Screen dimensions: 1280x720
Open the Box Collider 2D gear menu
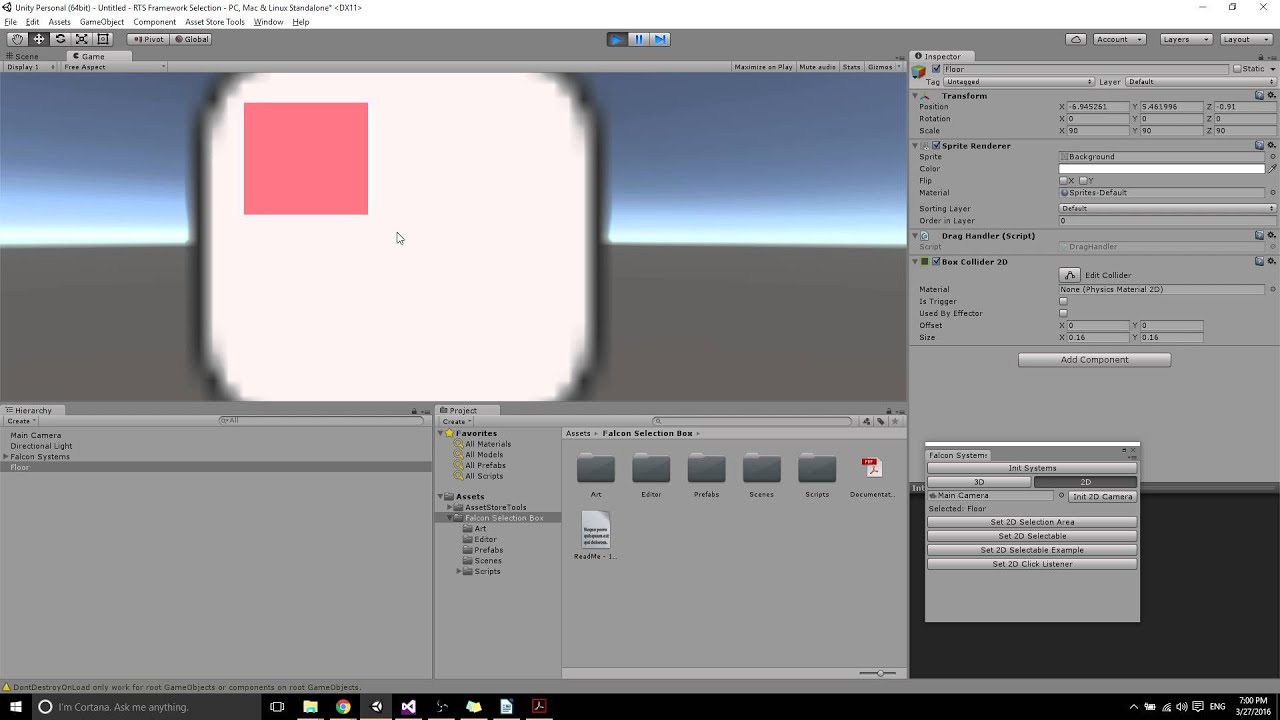coord(1271,261)
